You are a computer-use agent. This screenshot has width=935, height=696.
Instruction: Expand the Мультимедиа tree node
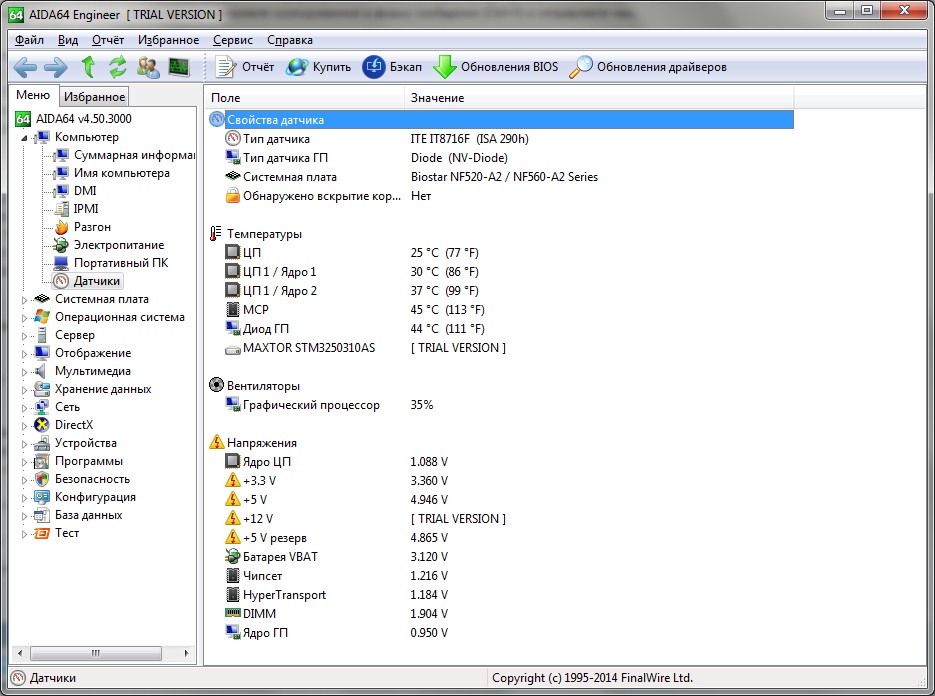tap(24, 372)
